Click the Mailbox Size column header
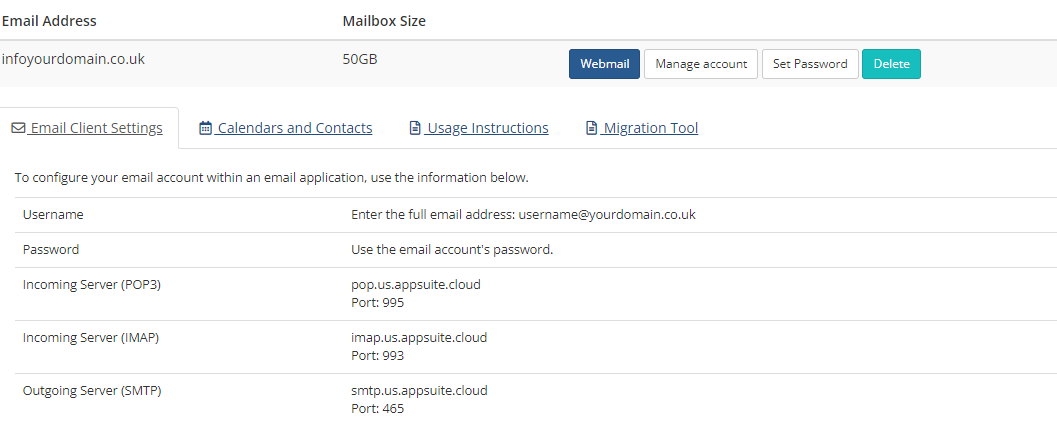This screenshot has height=427, width=1057. (384, 21)
